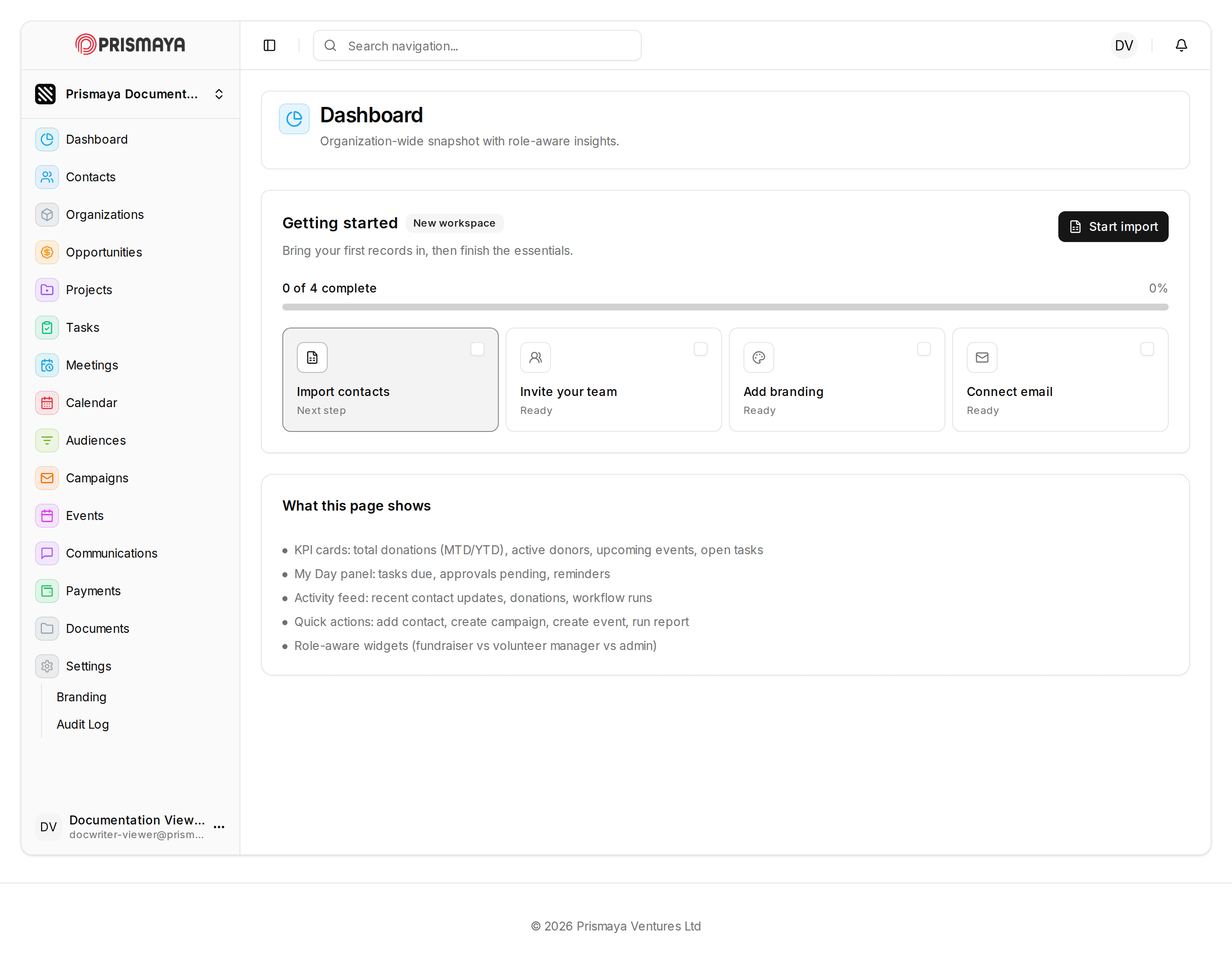Click the search magnifier icon
This screenshot has width=1232, height=969.
coord(330,45)
